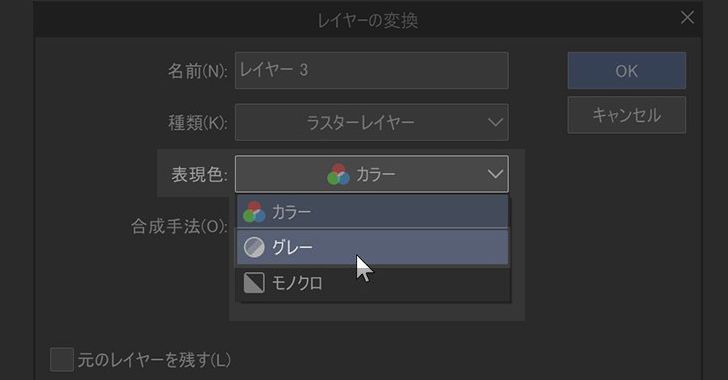Image resolution: width=728 pixels, height=380 pixels.
Task: Expand the 種類 dropdown arrow
Action: pyautogui.click(x=495, y=123)
